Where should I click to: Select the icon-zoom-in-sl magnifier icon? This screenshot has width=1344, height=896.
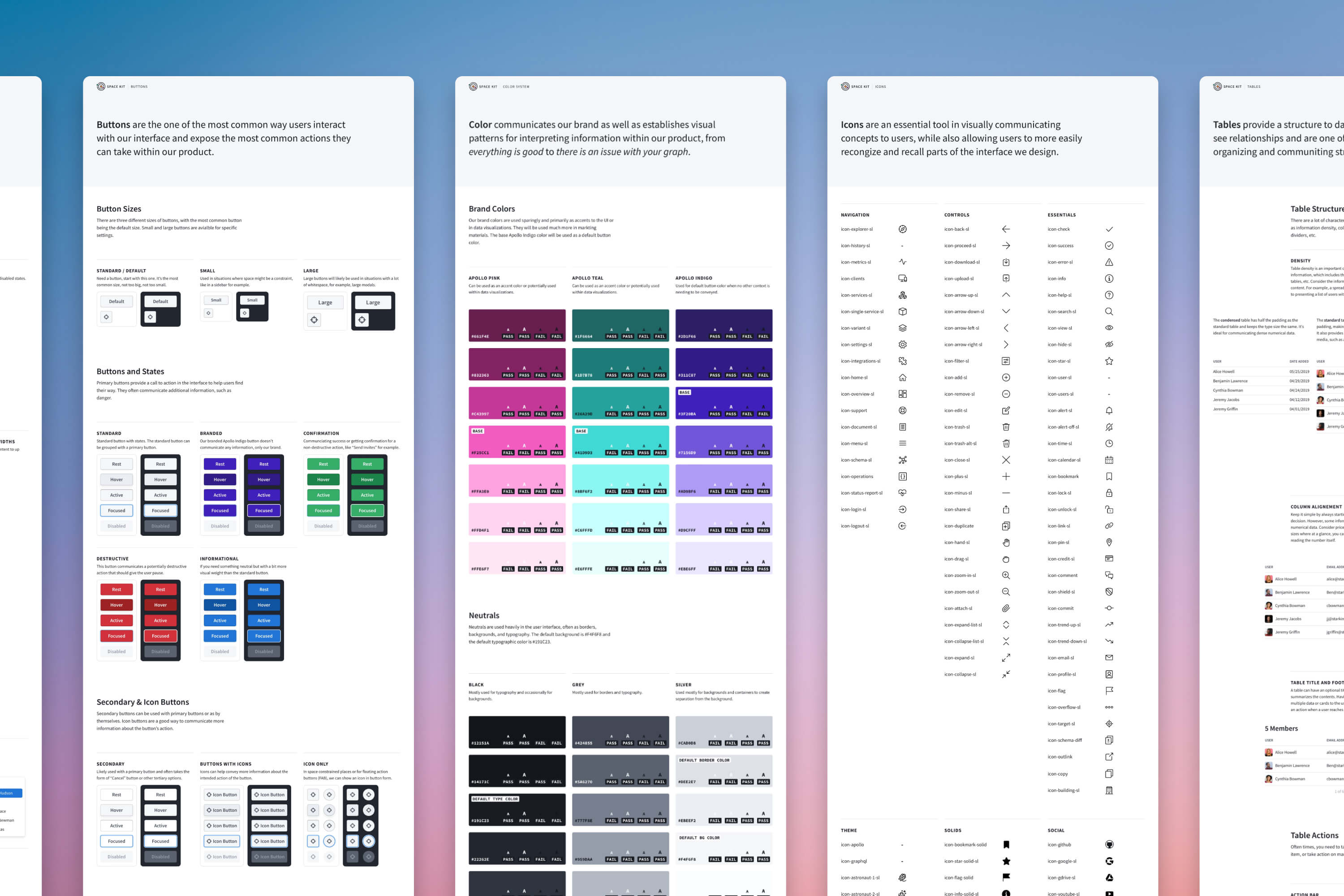(1006, 575)
